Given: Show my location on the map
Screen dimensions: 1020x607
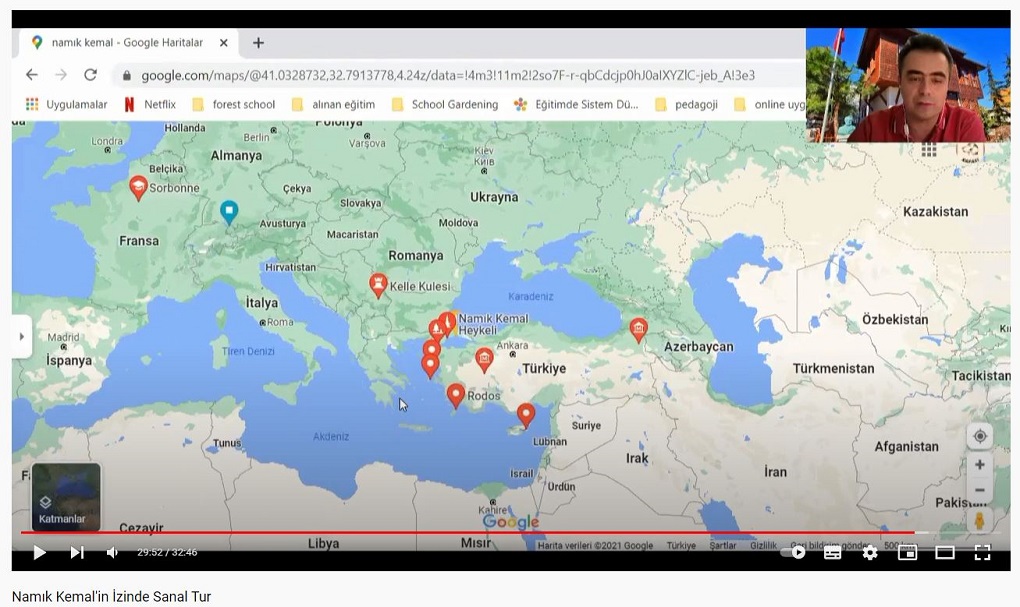Looking at the screenshot, I should 980,436.
